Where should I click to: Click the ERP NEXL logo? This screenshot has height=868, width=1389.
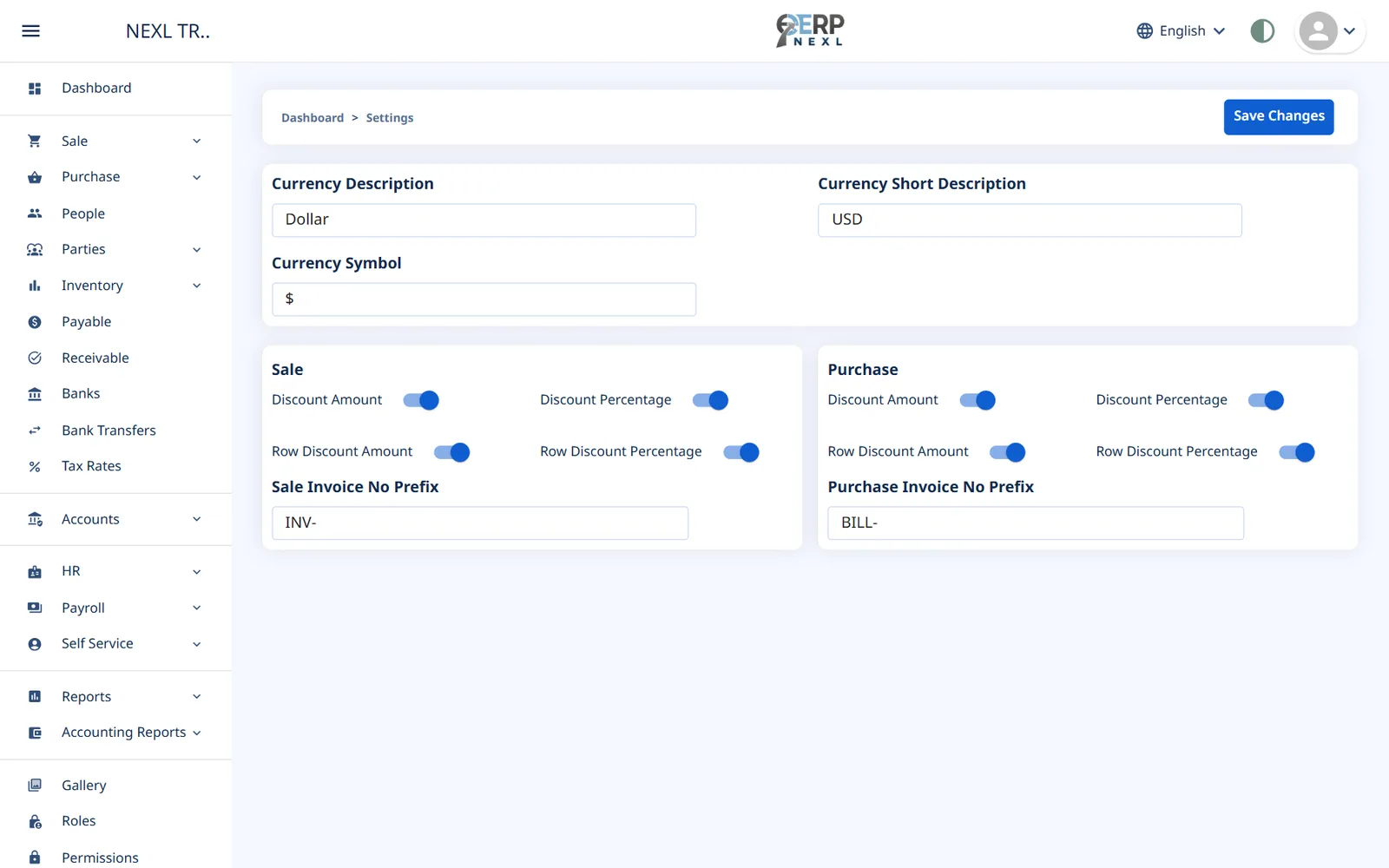[810, 30]
